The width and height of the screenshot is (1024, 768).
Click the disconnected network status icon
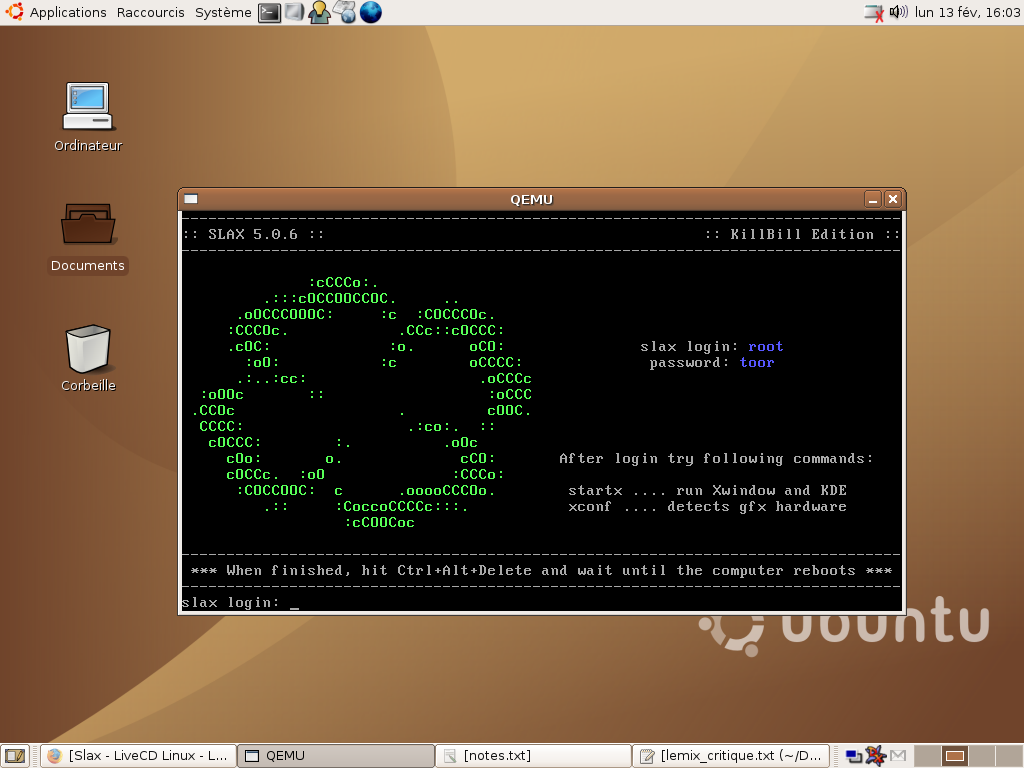coord(874,12)
